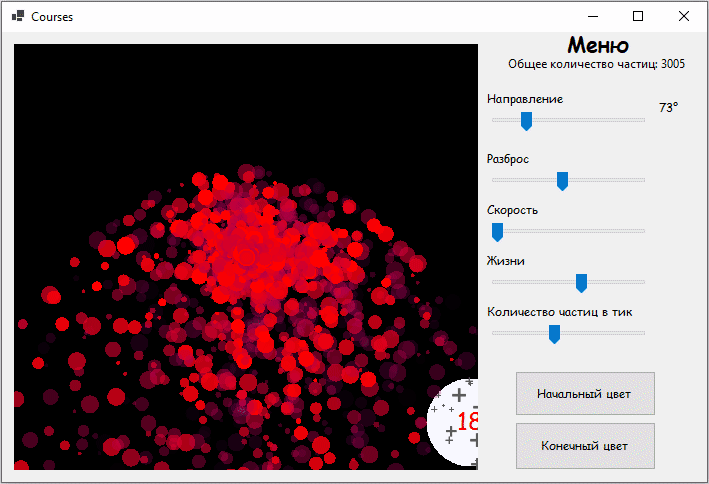Click the Courses app icon in title bar
Screen dimensions: 709x484
pos(17,17)
